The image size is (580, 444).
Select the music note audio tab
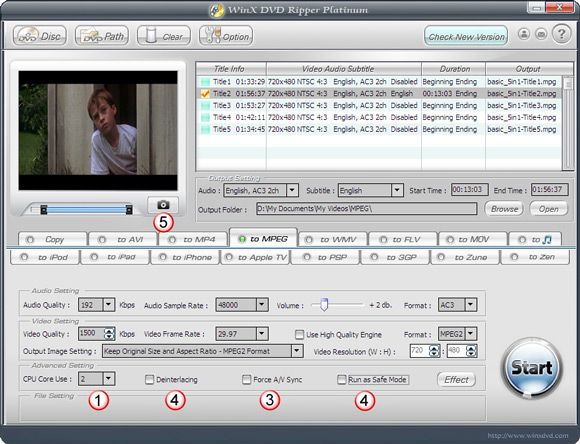click(x=535, y=240)
